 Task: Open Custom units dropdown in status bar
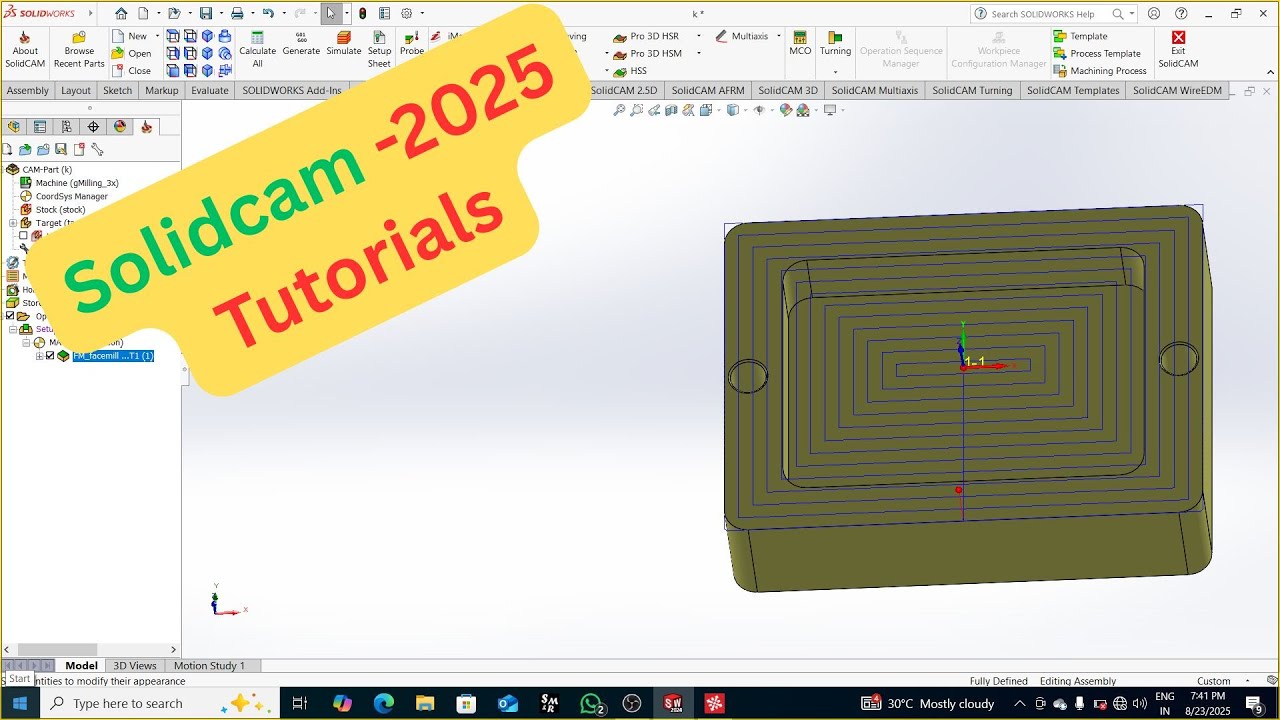pos(1248,681)
